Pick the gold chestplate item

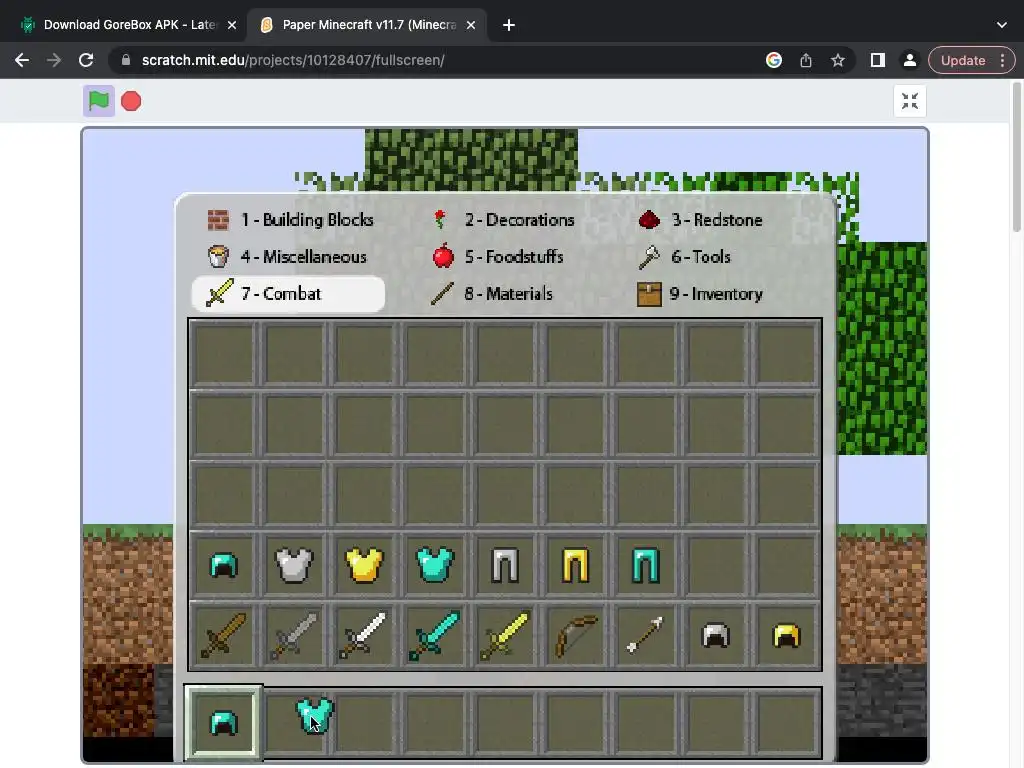pyautogui.click(x=364, y=565)
